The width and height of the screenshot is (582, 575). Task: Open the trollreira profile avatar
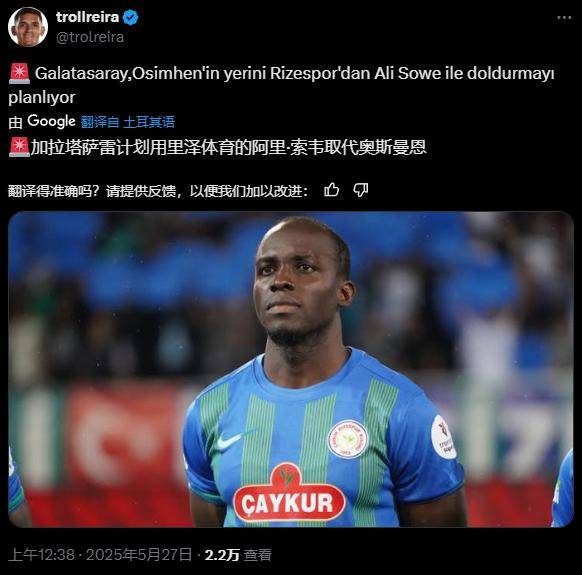point(28,27)
